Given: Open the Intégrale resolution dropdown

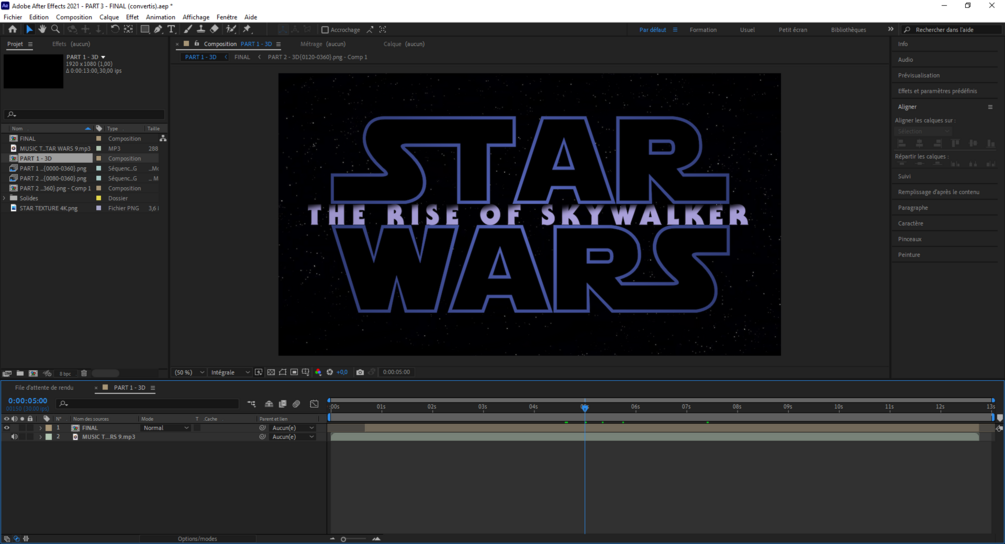Looking at the screenshot, I should tap(230, 372).
